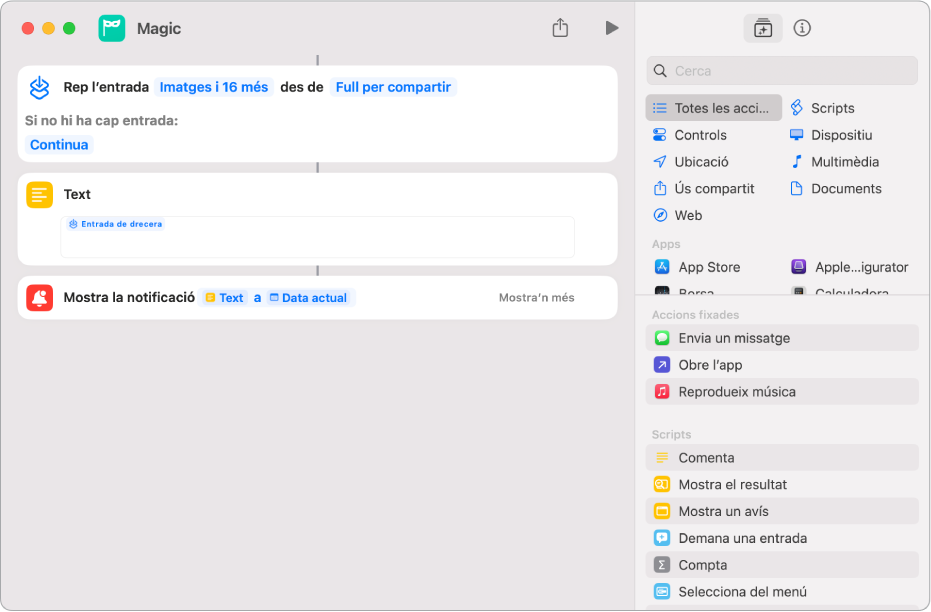The height and width of the screenshot is (612, 931).
Task: Click the Apps section heading
Action: (666, 245)
